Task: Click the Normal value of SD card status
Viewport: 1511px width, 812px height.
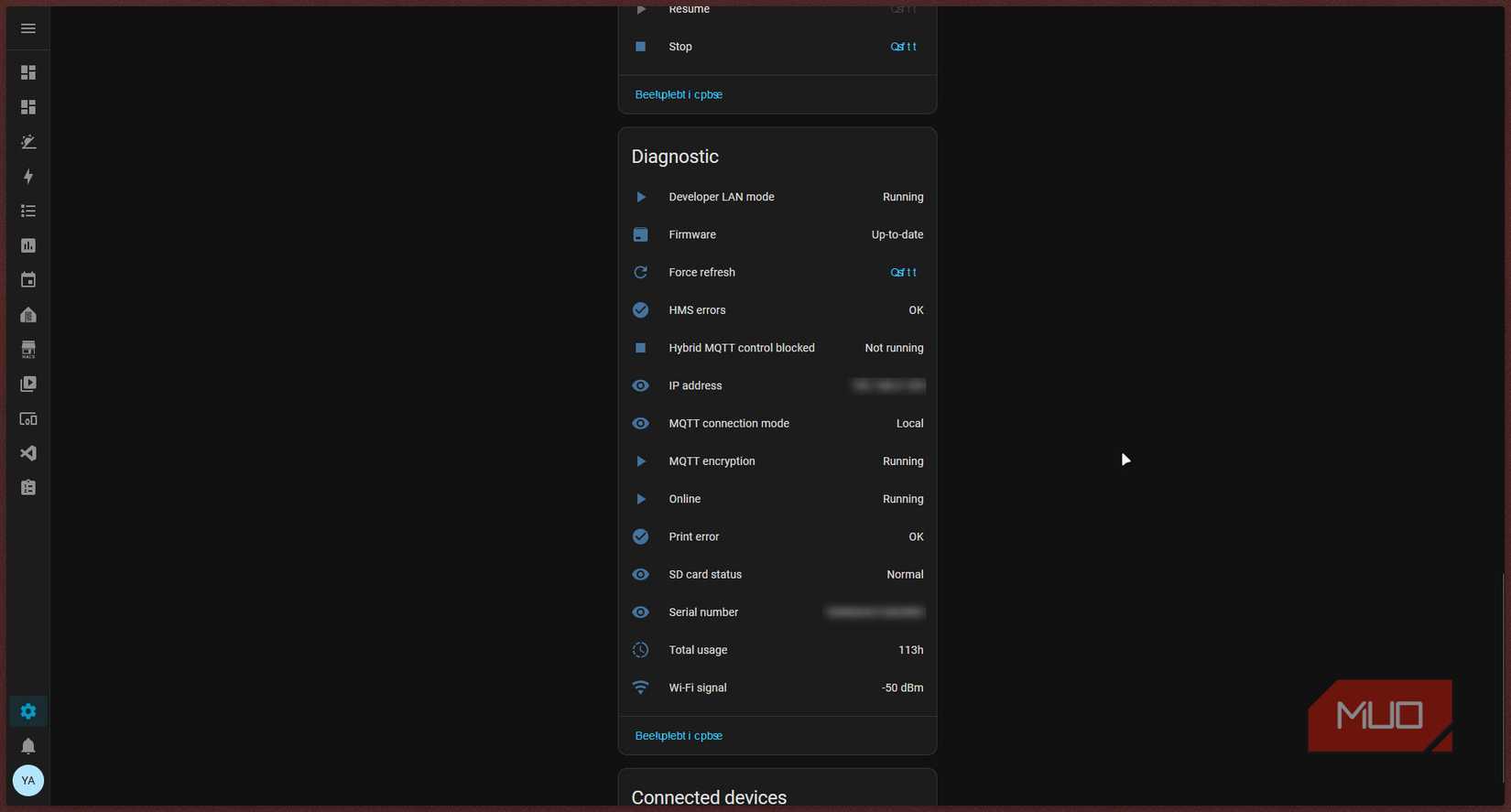Action: tap(905, 575)
